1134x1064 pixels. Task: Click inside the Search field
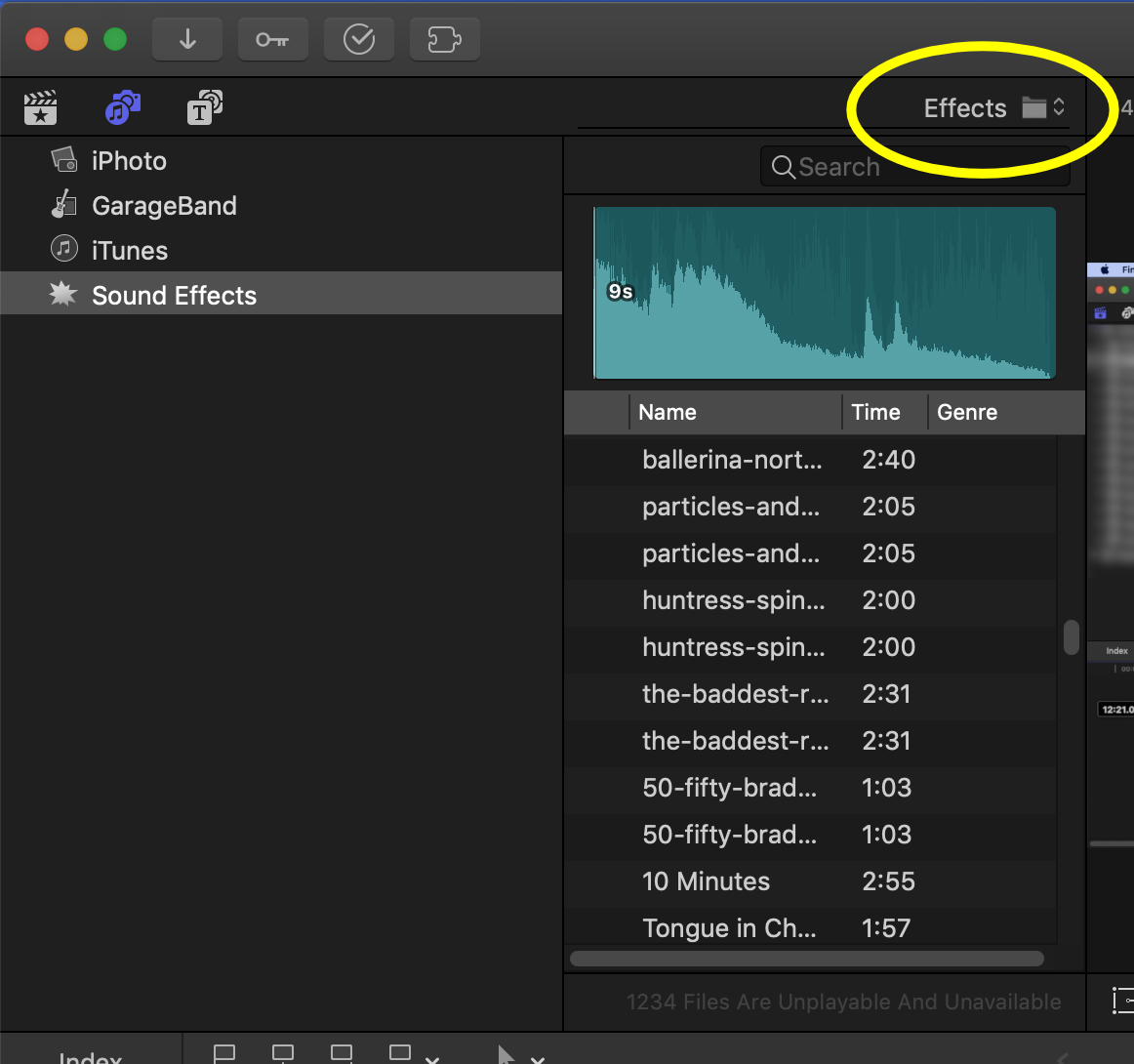tap(914, 166)
